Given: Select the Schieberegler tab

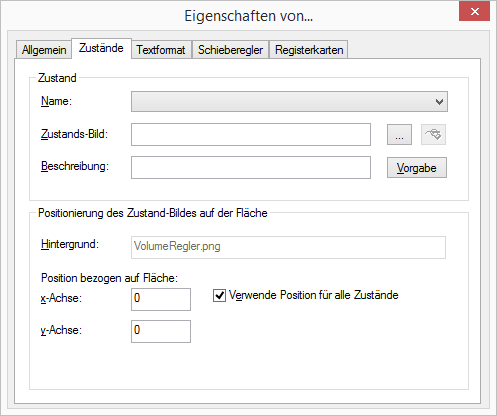Looking at the screenshot, I should (x=230, y=50).
